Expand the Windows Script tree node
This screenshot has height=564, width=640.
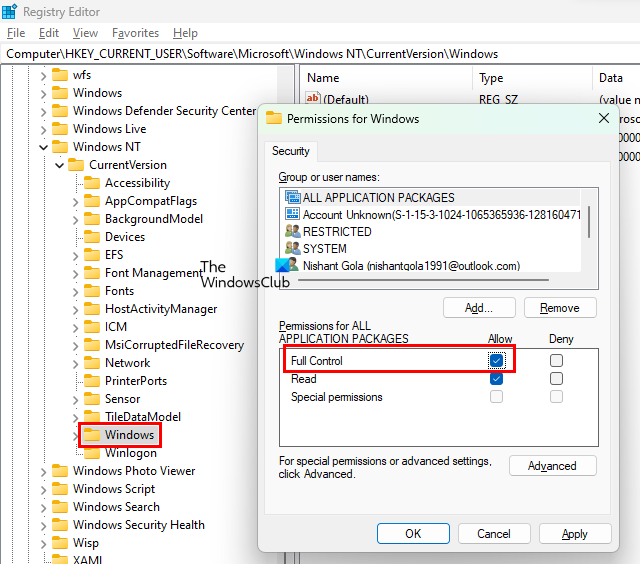(x=43, y=490)
